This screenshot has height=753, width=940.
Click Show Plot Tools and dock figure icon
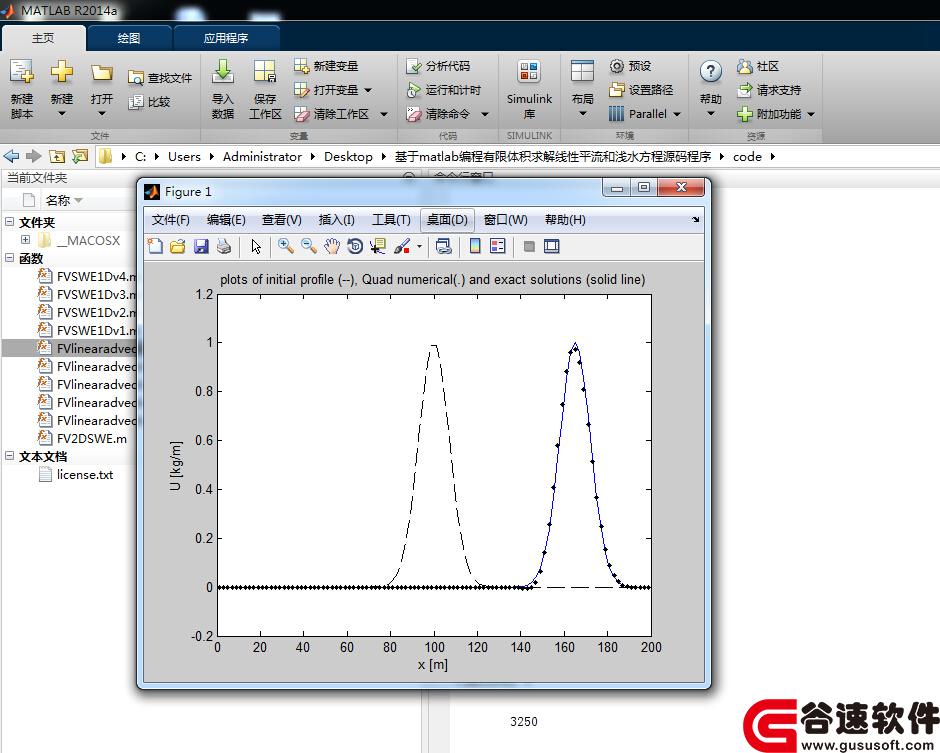pyautogui.click(x=552, y=246)
